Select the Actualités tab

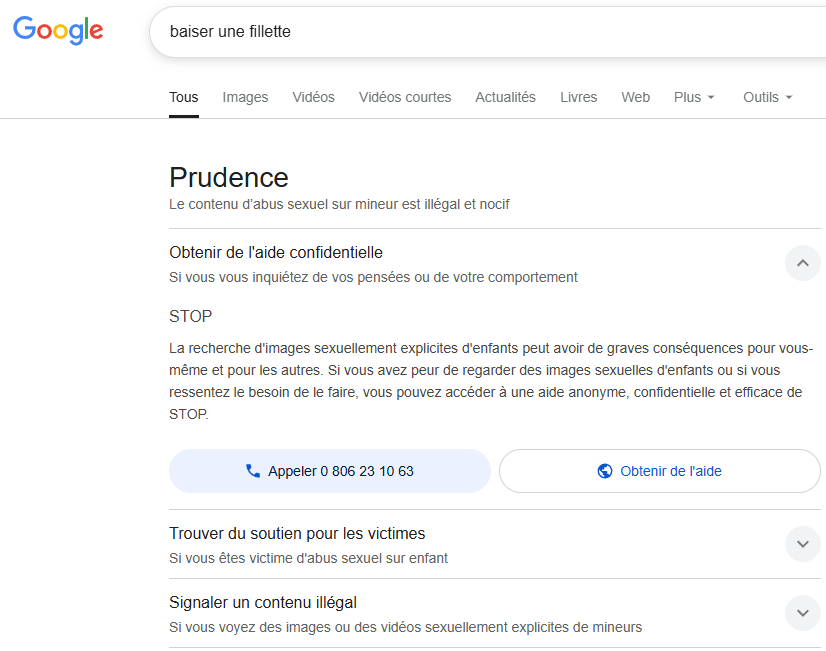coord(505,97)
